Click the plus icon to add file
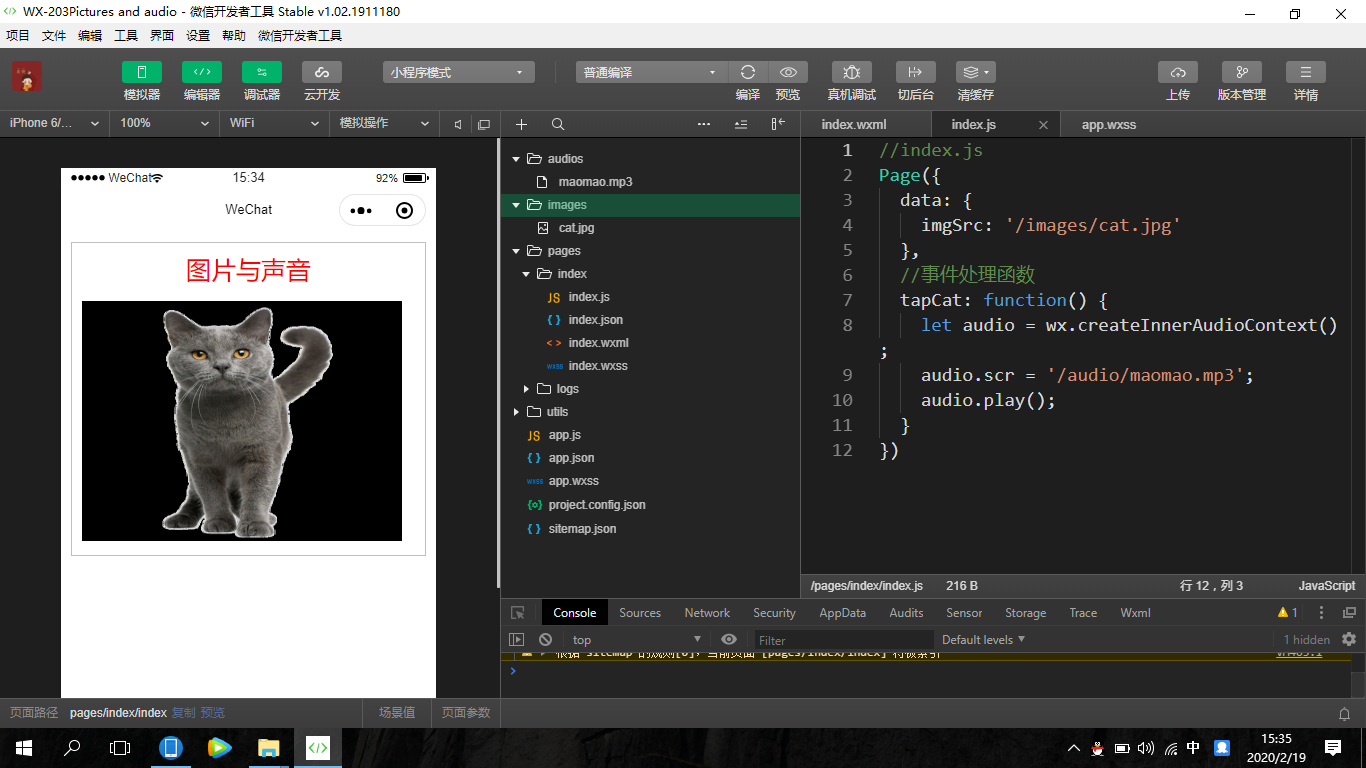This screenshot has width=1366, height=768. (521, 124)
